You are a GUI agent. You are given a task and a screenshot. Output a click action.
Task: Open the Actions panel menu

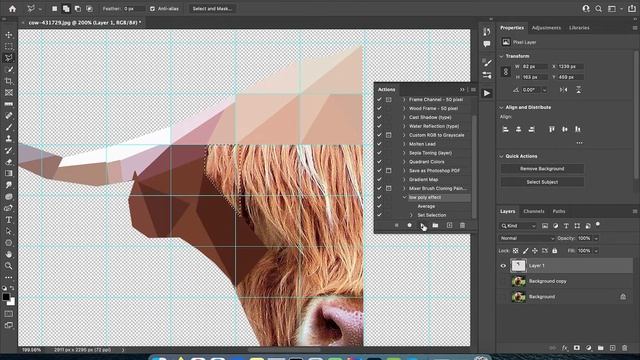coord(473,90)
